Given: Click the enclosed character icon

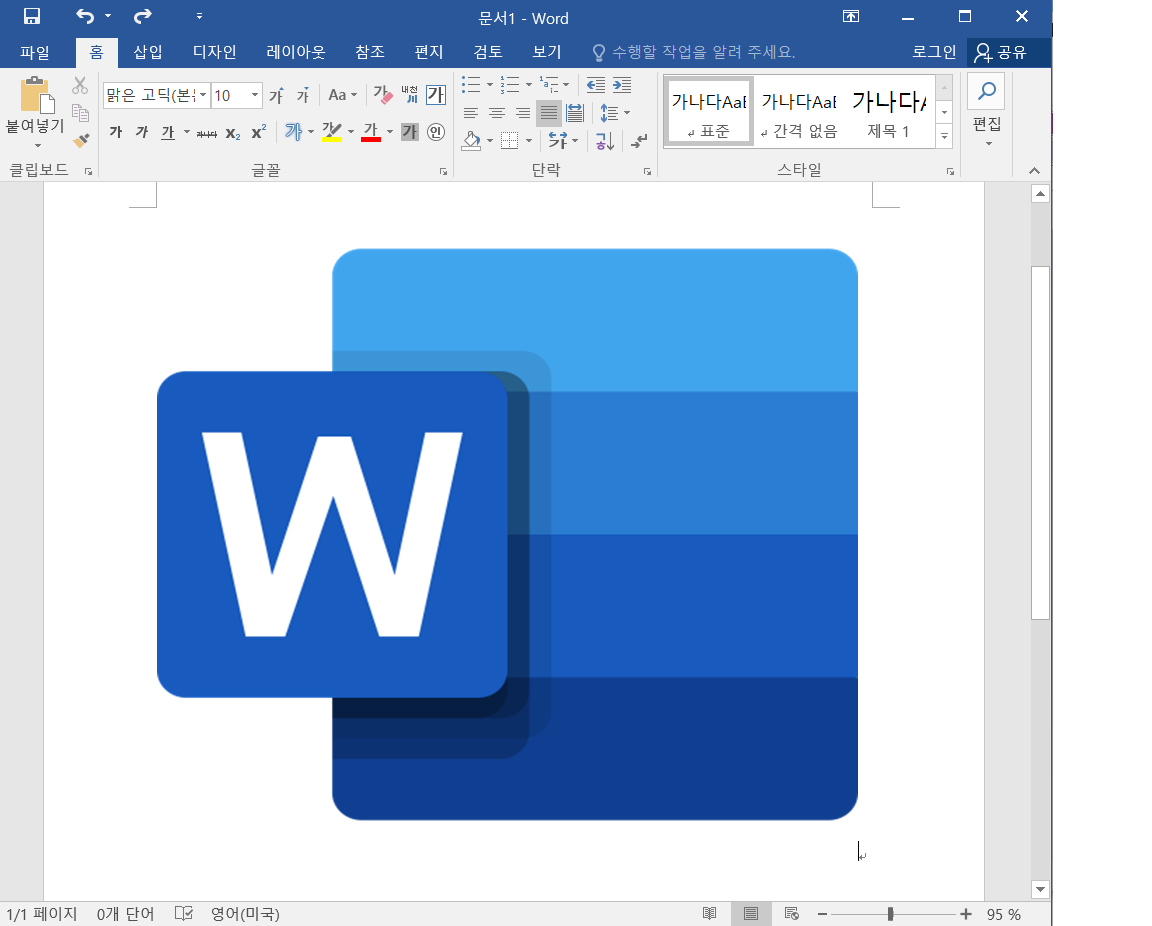Looking at the screenshot, I should pyautogui.click(x=436, y=132).
